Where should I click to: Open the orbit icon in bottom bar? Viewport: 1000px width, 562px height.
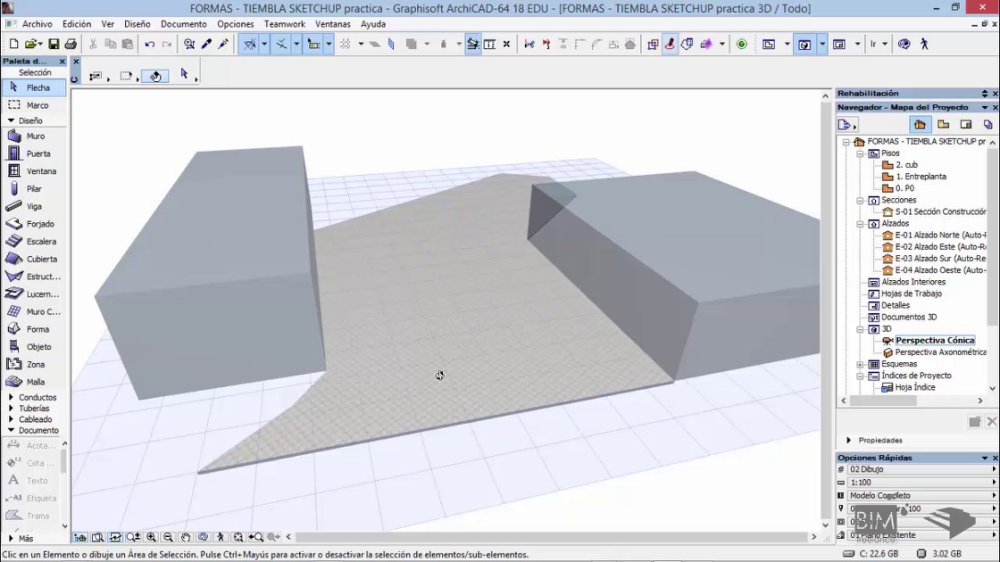click(x=203, y=537)
